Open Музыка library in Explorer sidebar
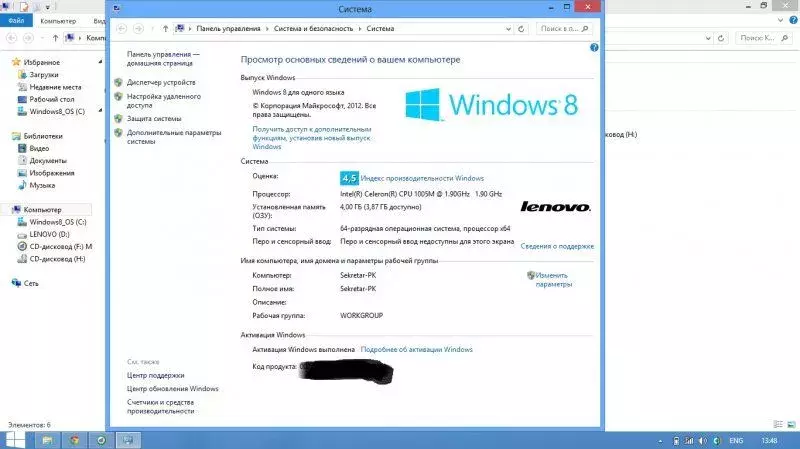The image size is (800, 449). coord(42,185)
